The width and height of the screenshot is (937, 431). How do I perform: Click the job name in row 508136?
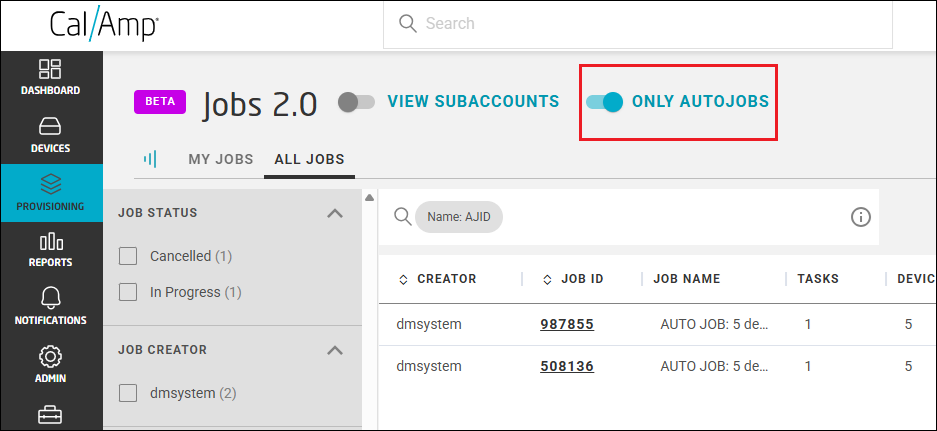click(714, 366)
